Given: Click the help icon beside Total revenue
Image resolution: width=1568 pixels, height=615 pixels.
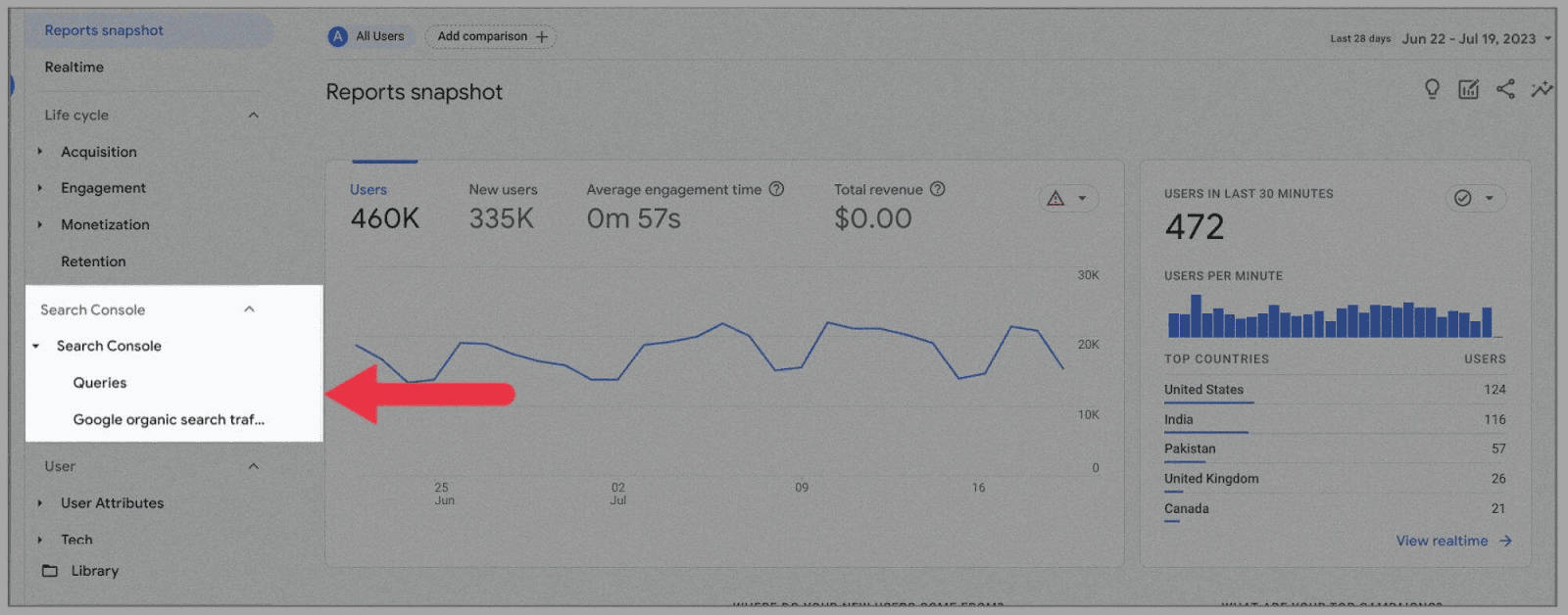Looking at the screenshot, I should coord(937,189).
